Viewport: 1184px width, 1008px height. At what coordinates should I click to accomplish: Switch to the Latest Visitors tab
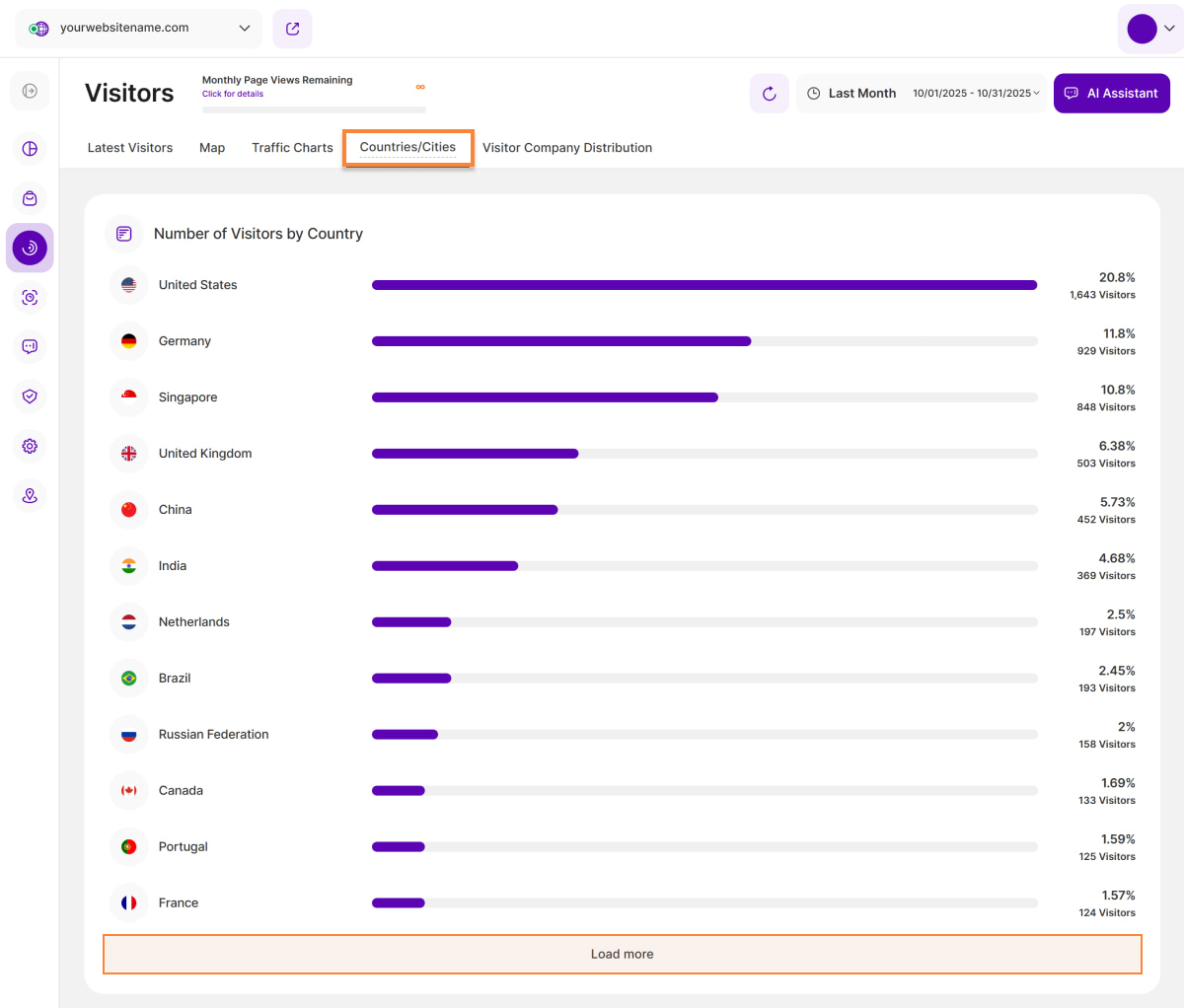pyautogui.click(x=130, y=148)
